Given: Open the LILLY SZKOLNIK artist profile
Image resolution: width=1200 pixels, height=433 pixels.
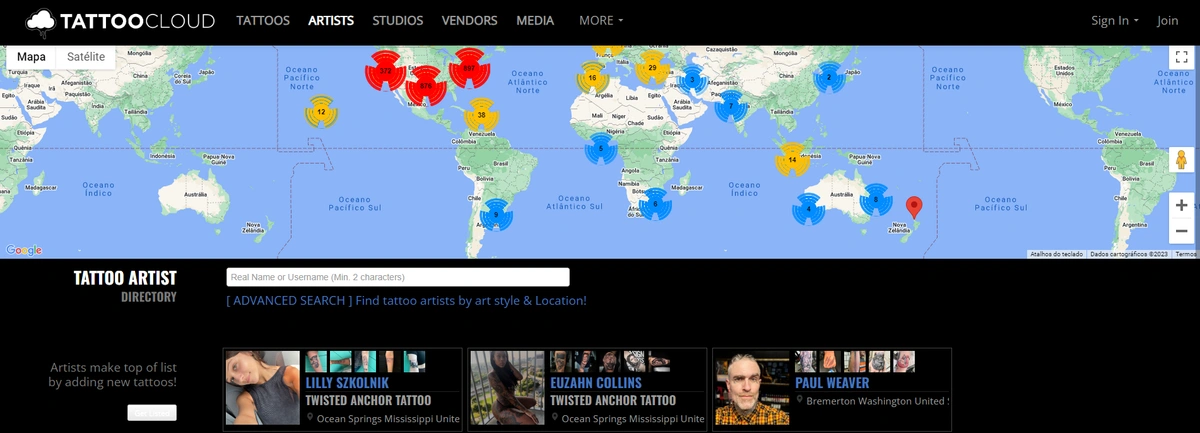Looking at the screenshot, I should [x=347, y=383].
